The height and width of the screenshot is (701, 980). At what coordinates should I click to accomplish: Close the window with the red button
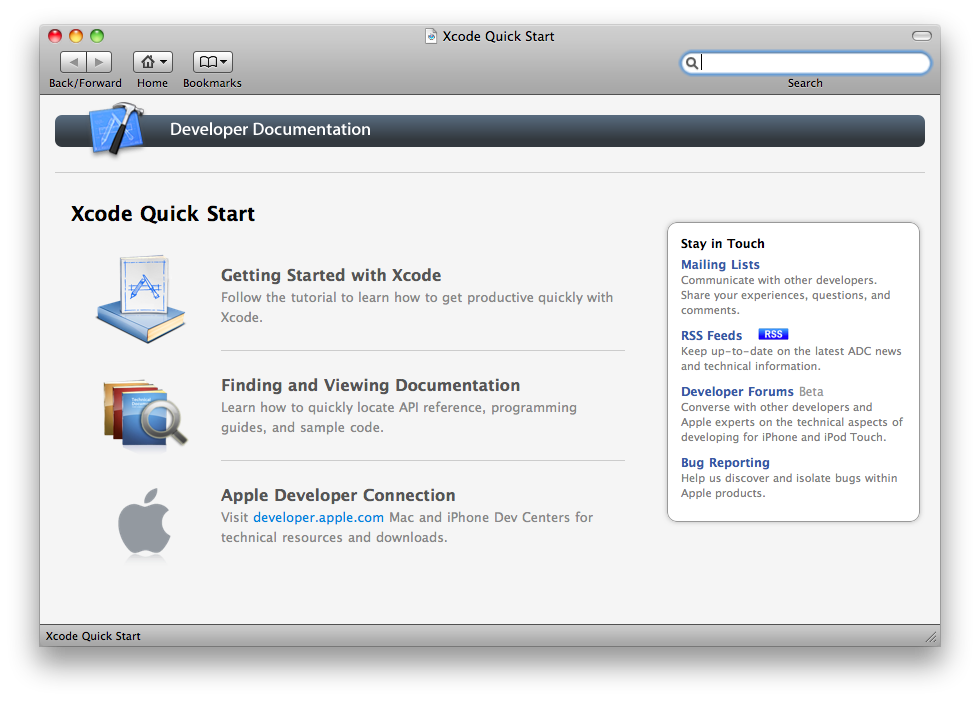coord(55,36)
